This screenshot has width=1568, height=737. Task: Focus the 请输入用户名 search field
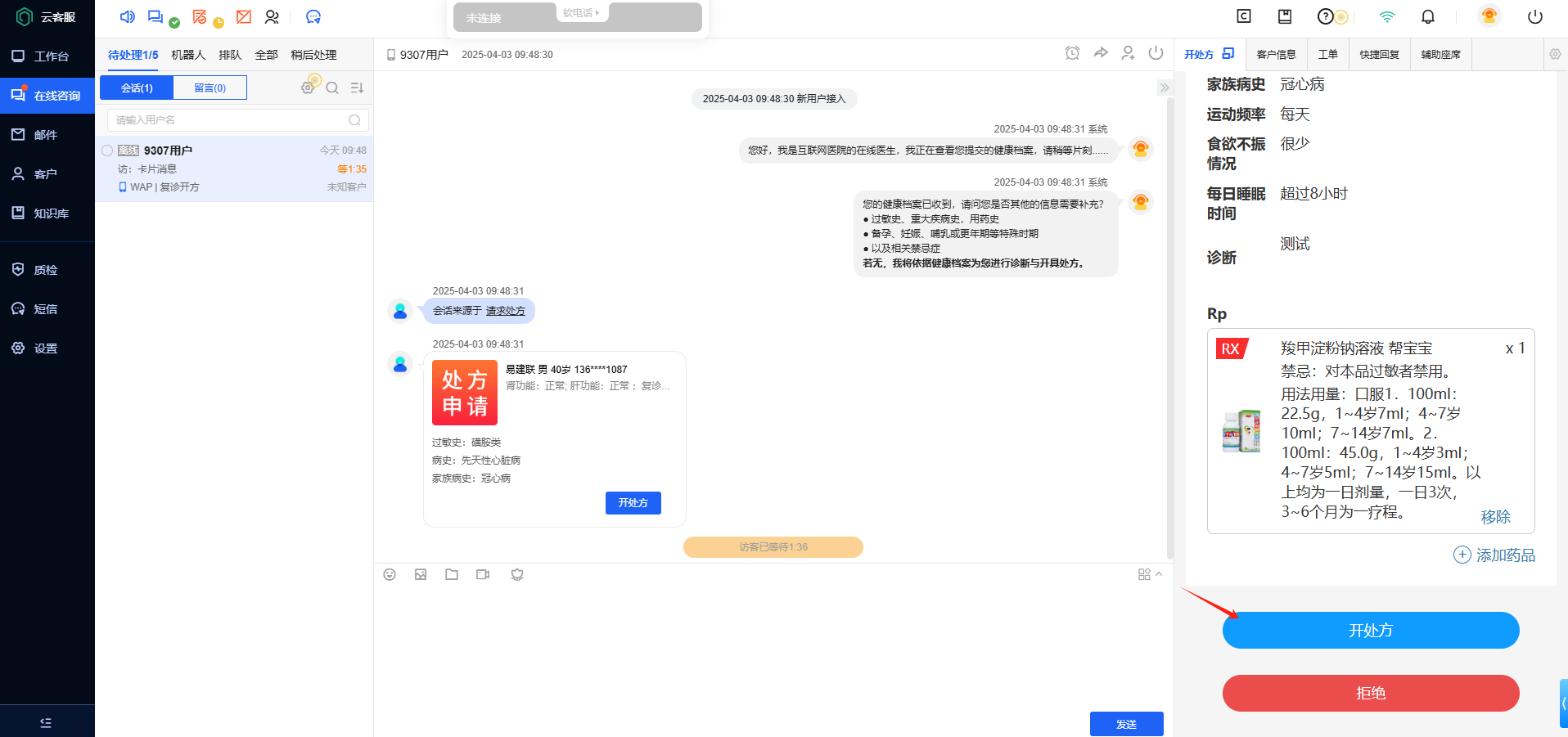(x=237, y=120)
